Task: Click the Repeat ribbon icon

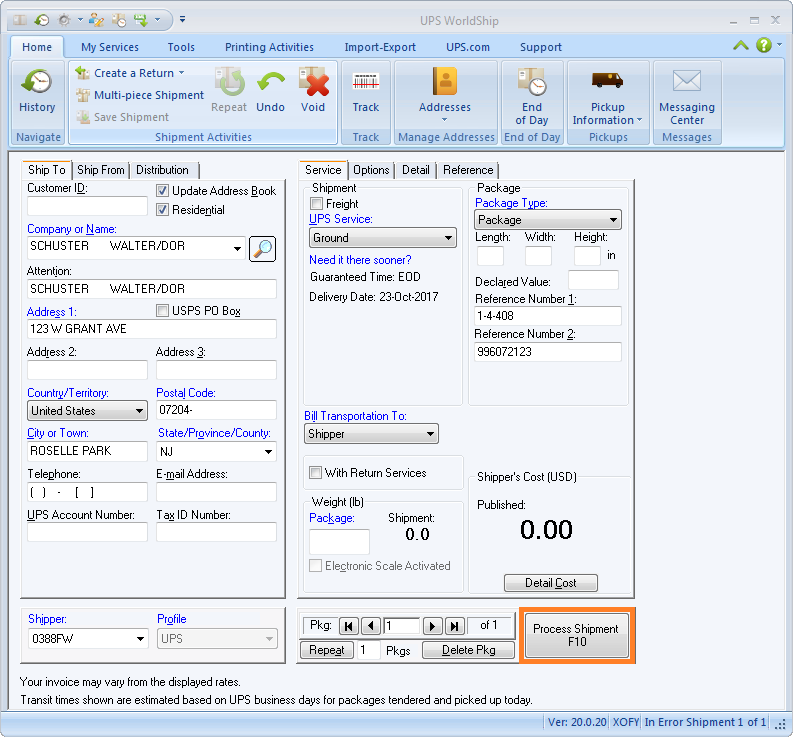Action: coord(230,82)
